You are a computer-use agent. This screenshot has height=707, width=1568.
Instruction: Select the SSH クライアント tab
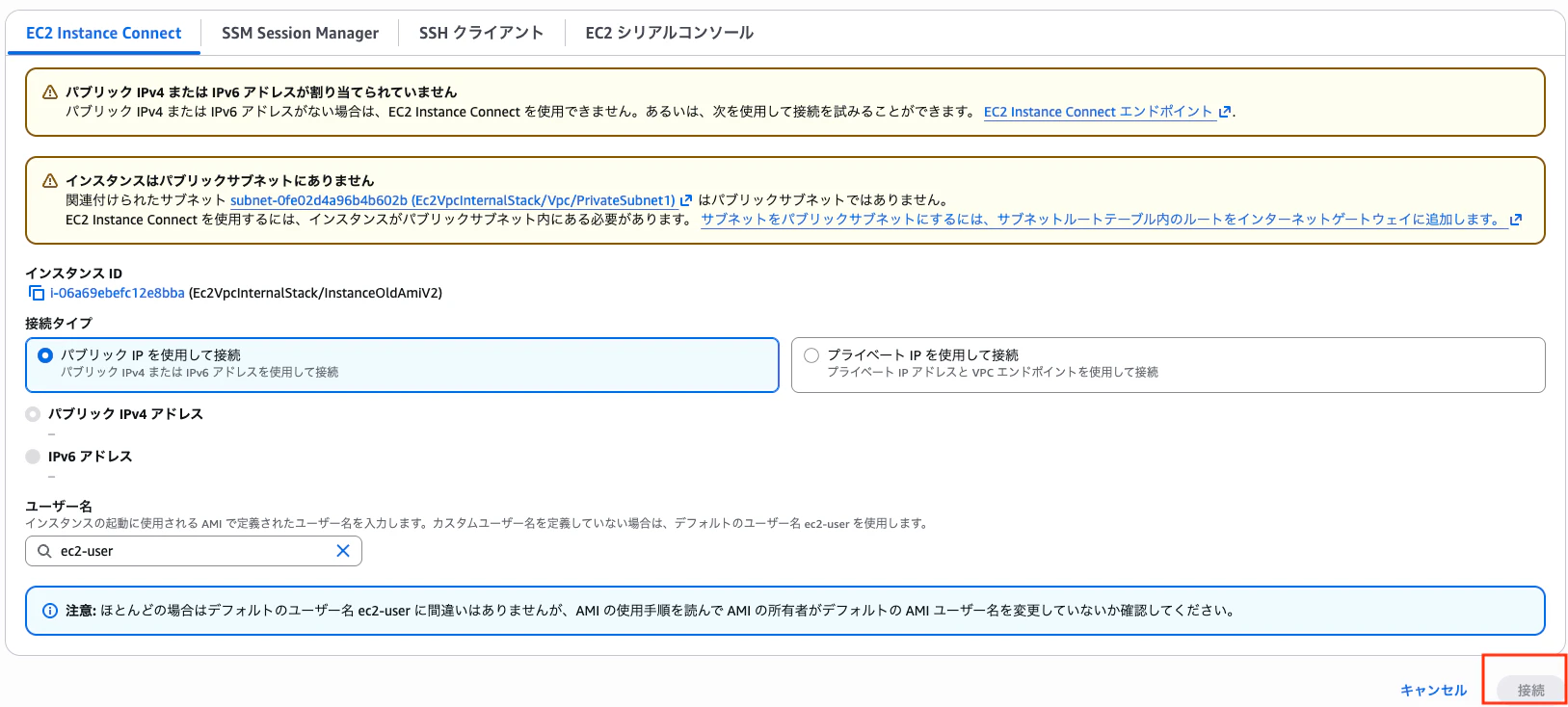coord(481,33)
